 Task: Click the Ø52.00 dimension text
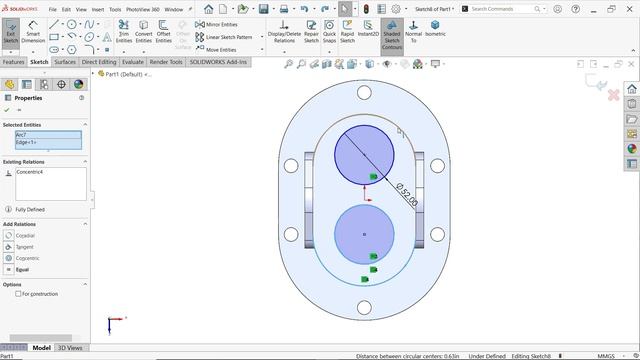(407, 194)
